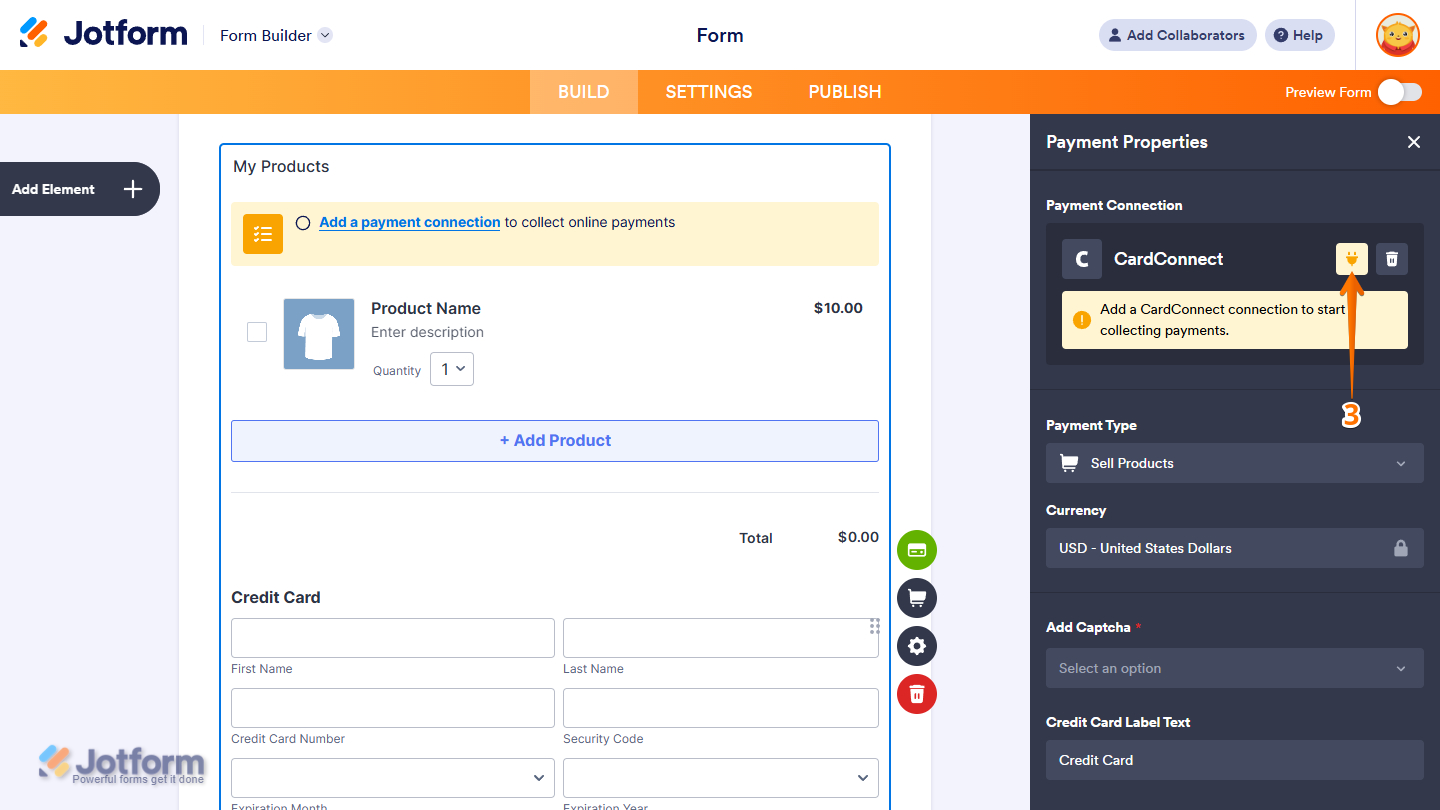This screenshot has width=1440, height=810.
Task: Click the Credit Card Label Text field
Action: (1234, 760)
